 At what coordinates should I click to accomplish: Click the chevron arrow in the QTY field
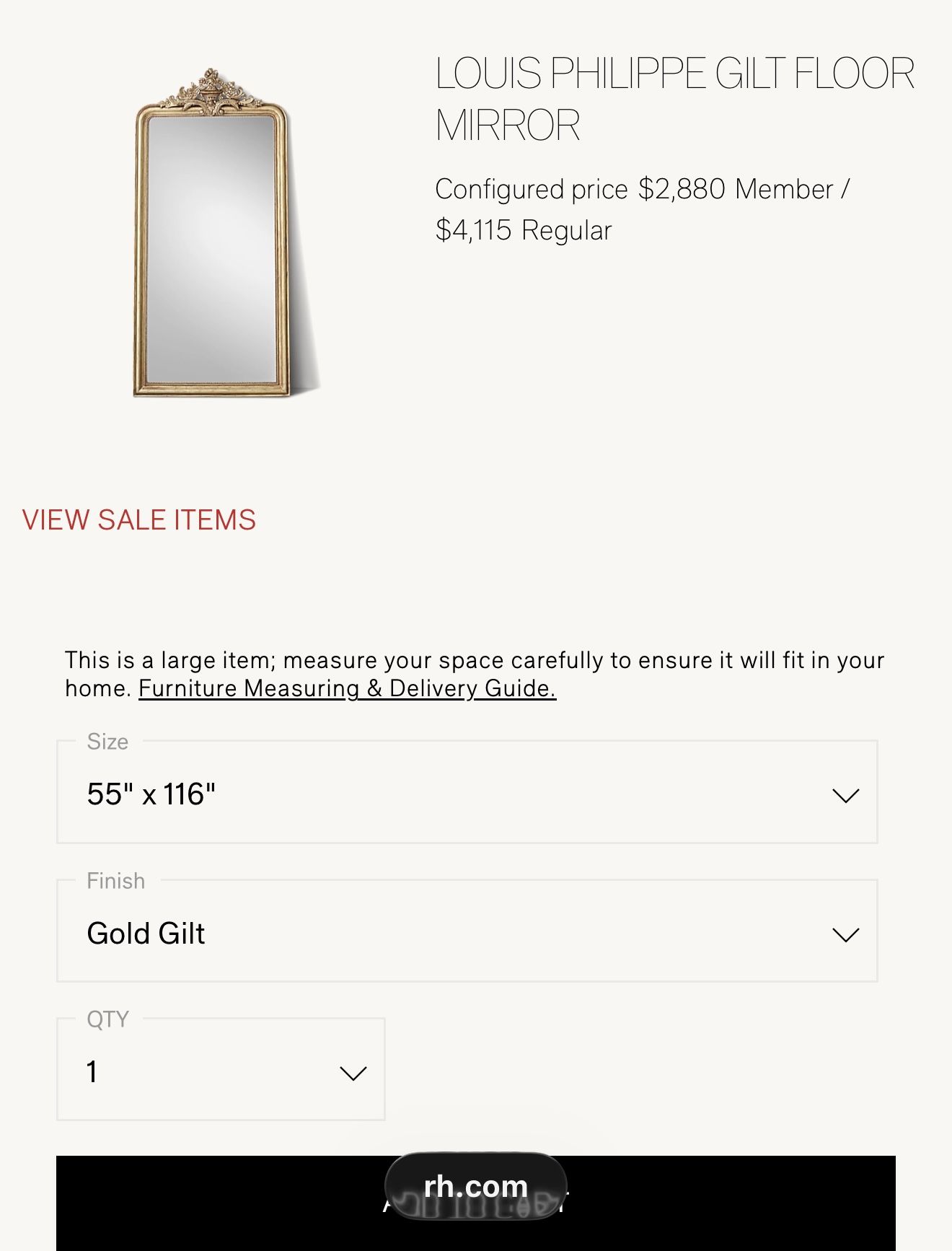click(353, 1073)
